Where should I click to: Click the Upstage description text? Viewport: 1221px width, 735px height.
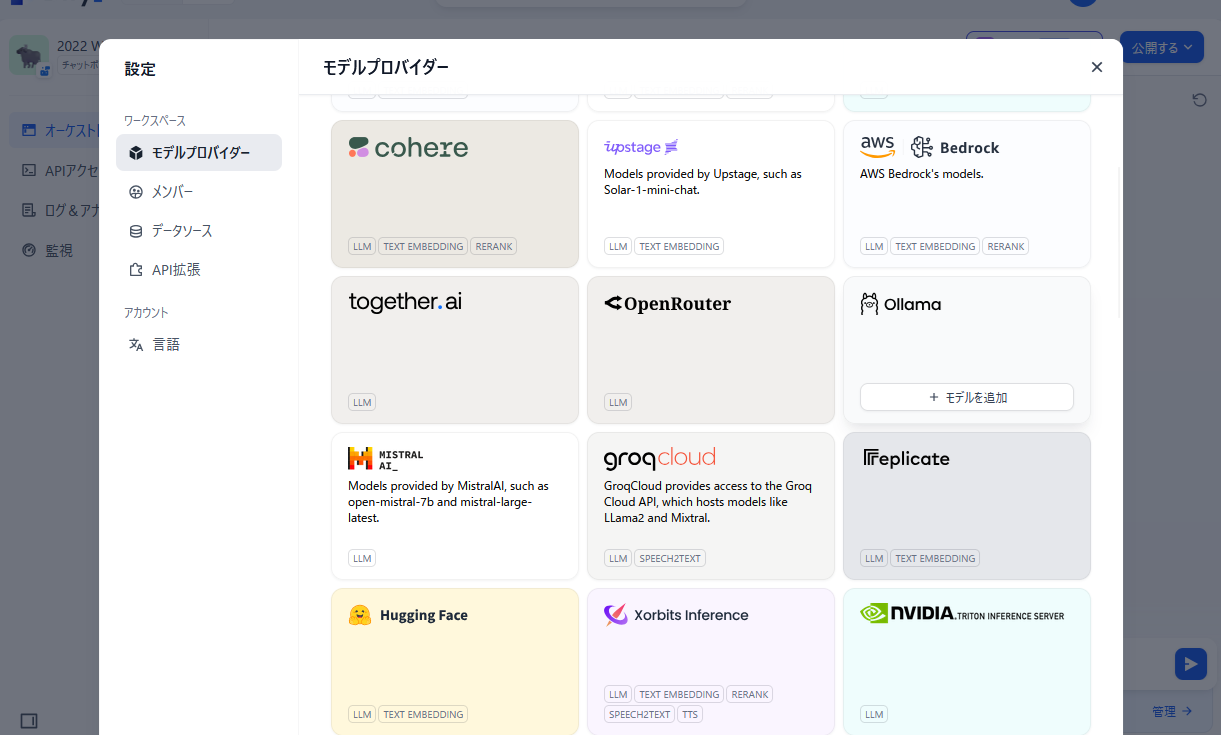(703, 182)
